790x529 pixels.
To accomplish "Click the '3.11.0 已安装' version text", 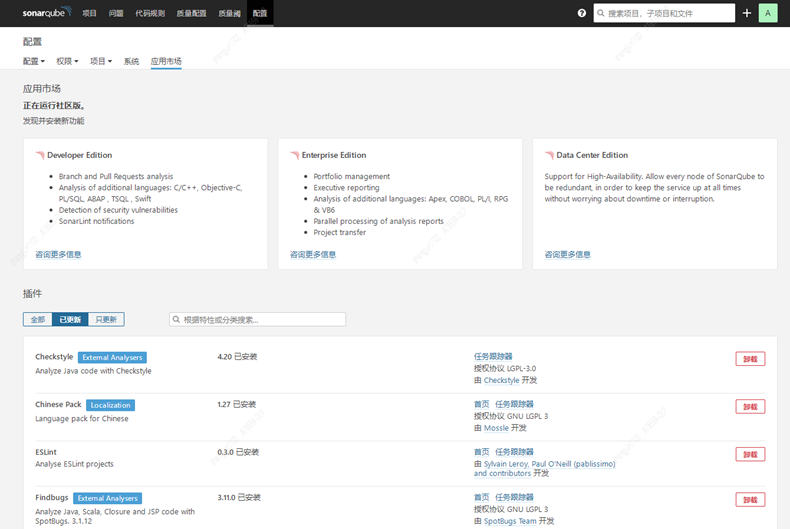I will [x=239, y=497].
